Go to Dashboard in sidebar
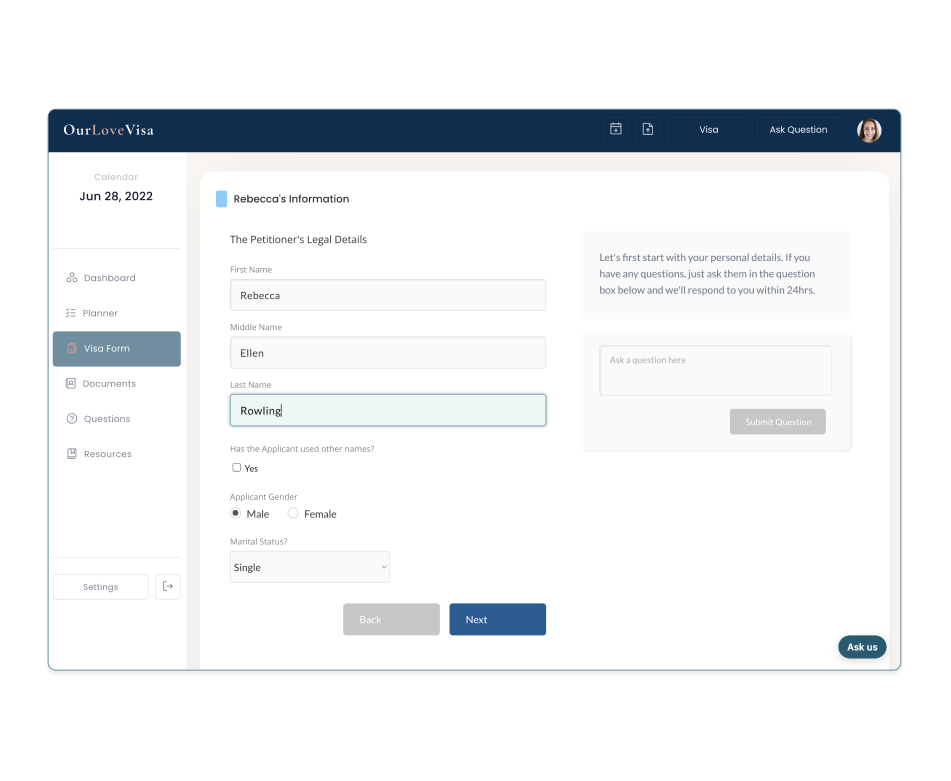Viewport: 951px width, 781px height. (116, 278)
